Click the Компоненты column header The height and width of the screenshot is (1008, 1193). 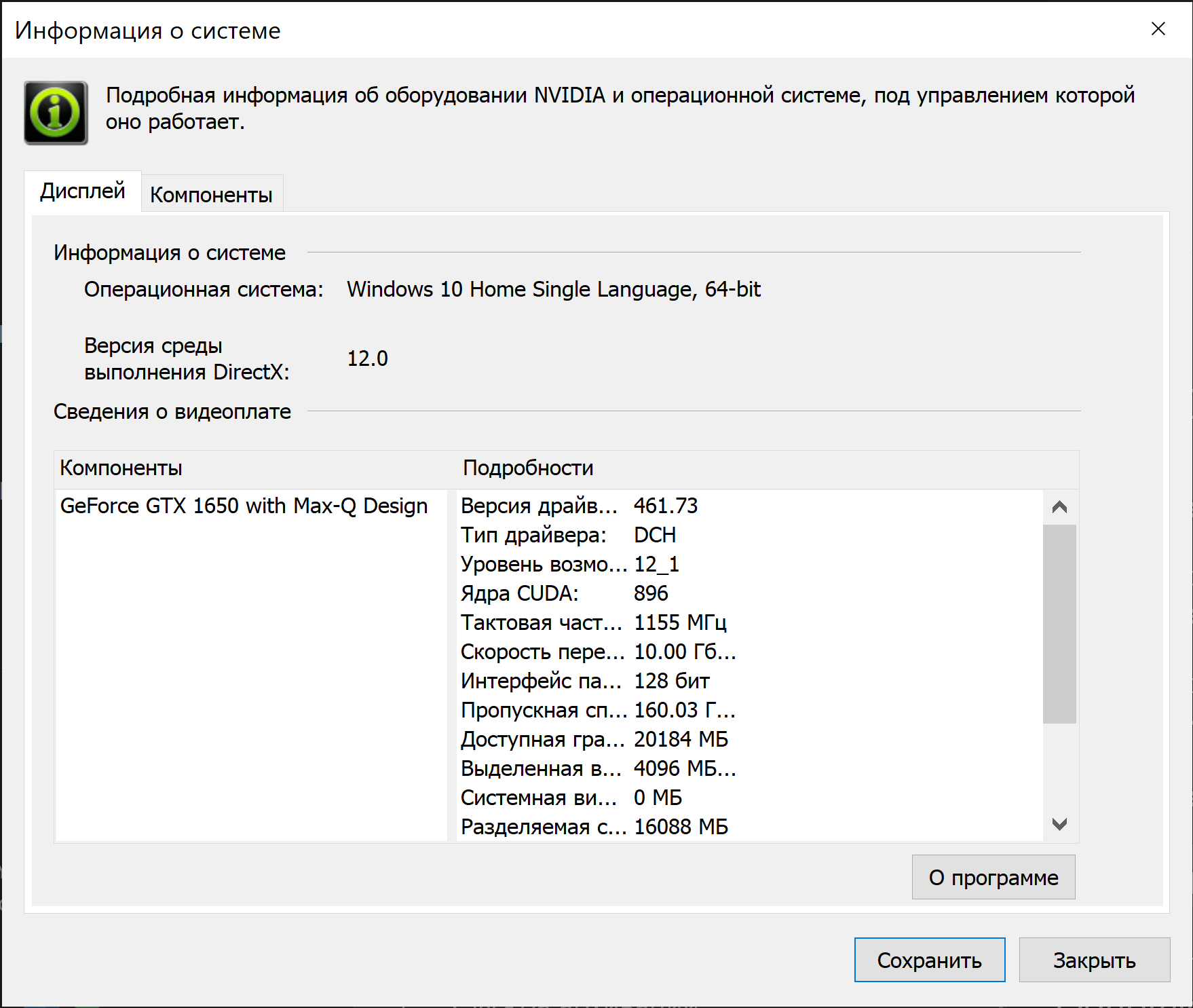(254, 468)
